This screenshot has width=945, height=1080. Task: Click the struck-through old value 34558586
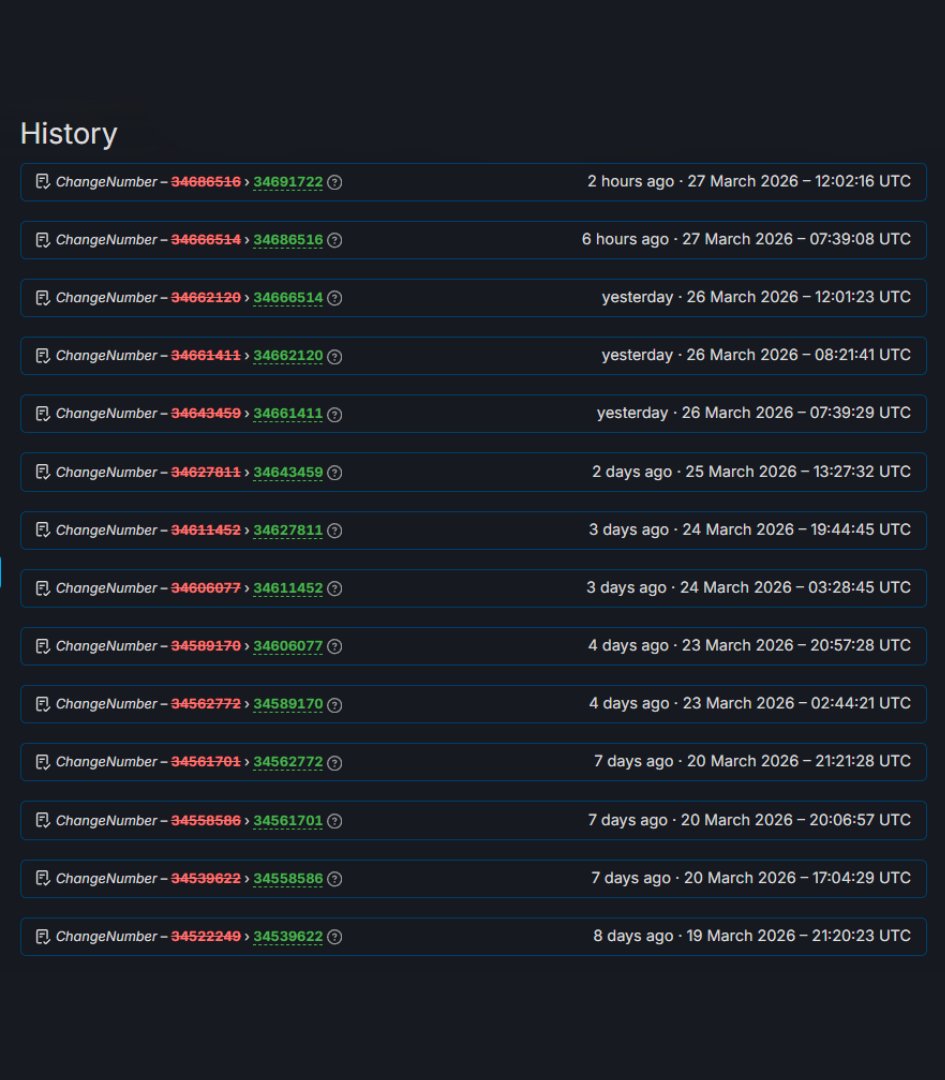[206, 820]
